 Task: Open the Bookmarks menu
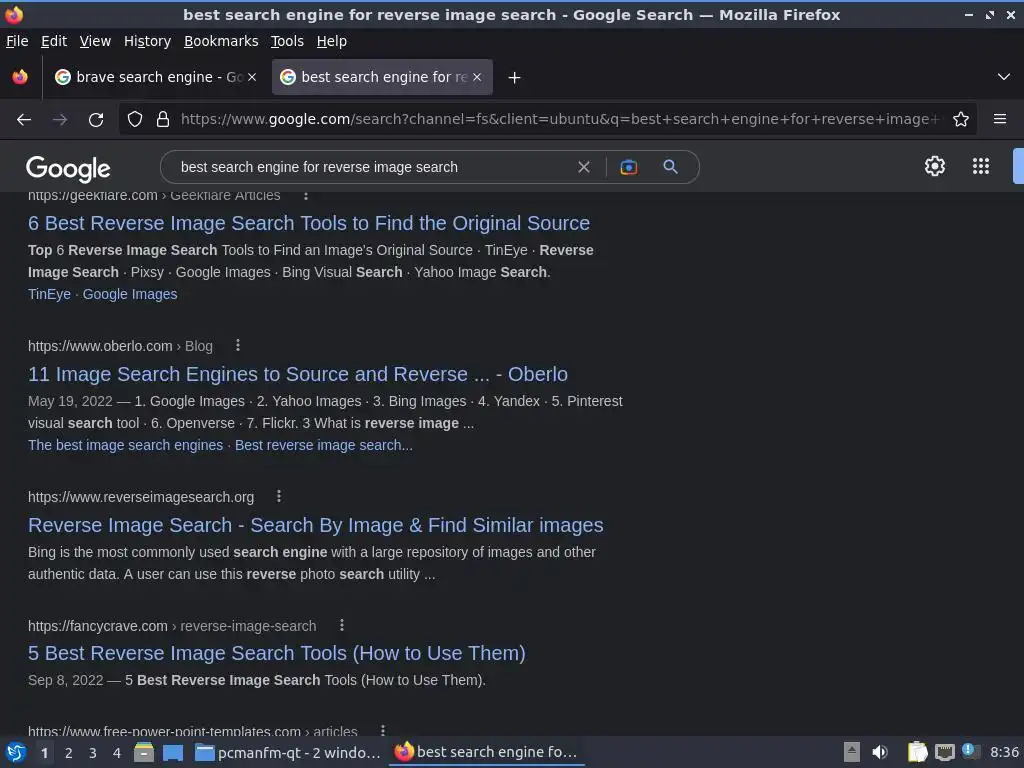click(221, 41)
